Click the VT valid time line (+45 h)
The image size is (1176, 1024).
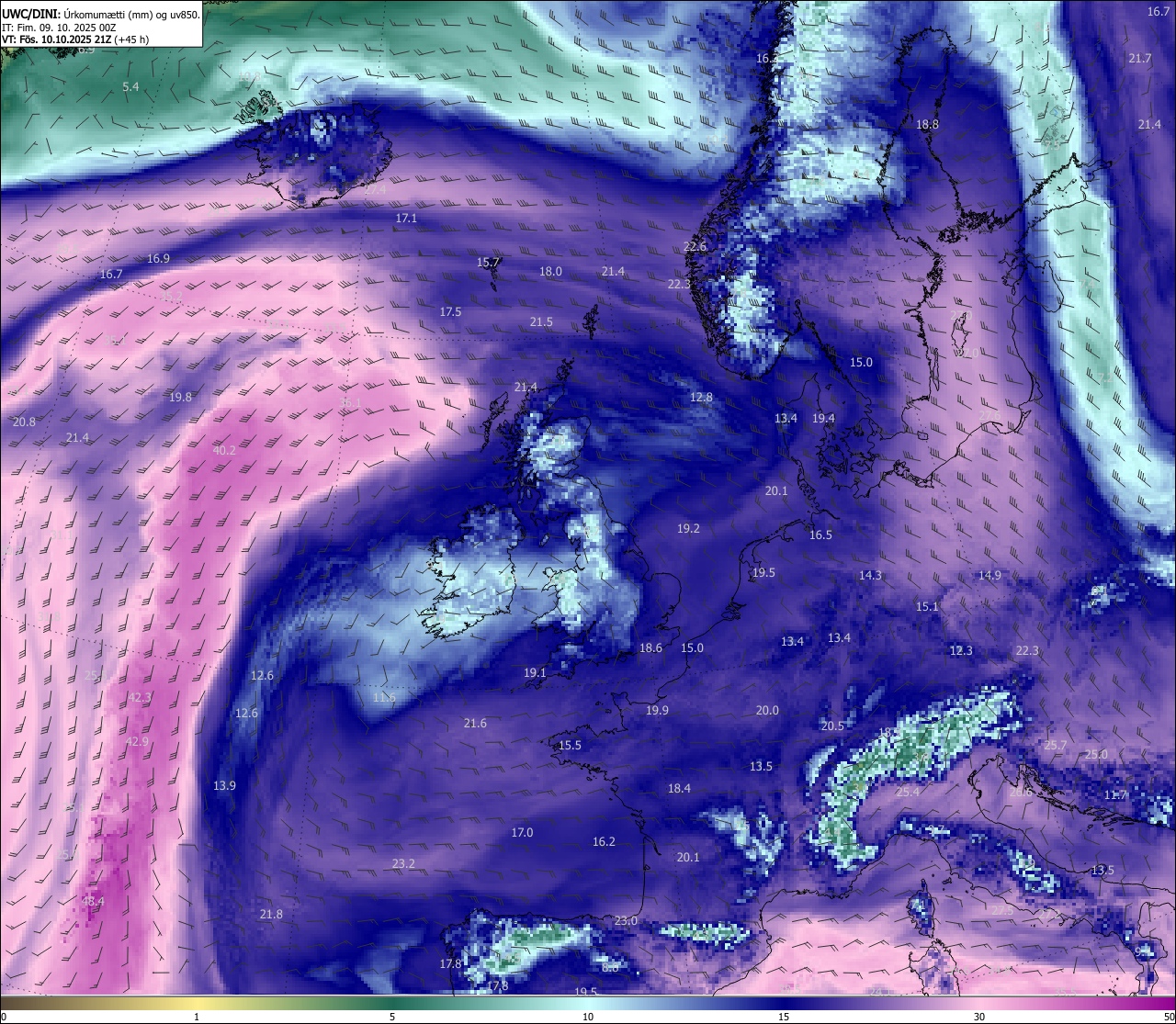[x=75, y=39]
